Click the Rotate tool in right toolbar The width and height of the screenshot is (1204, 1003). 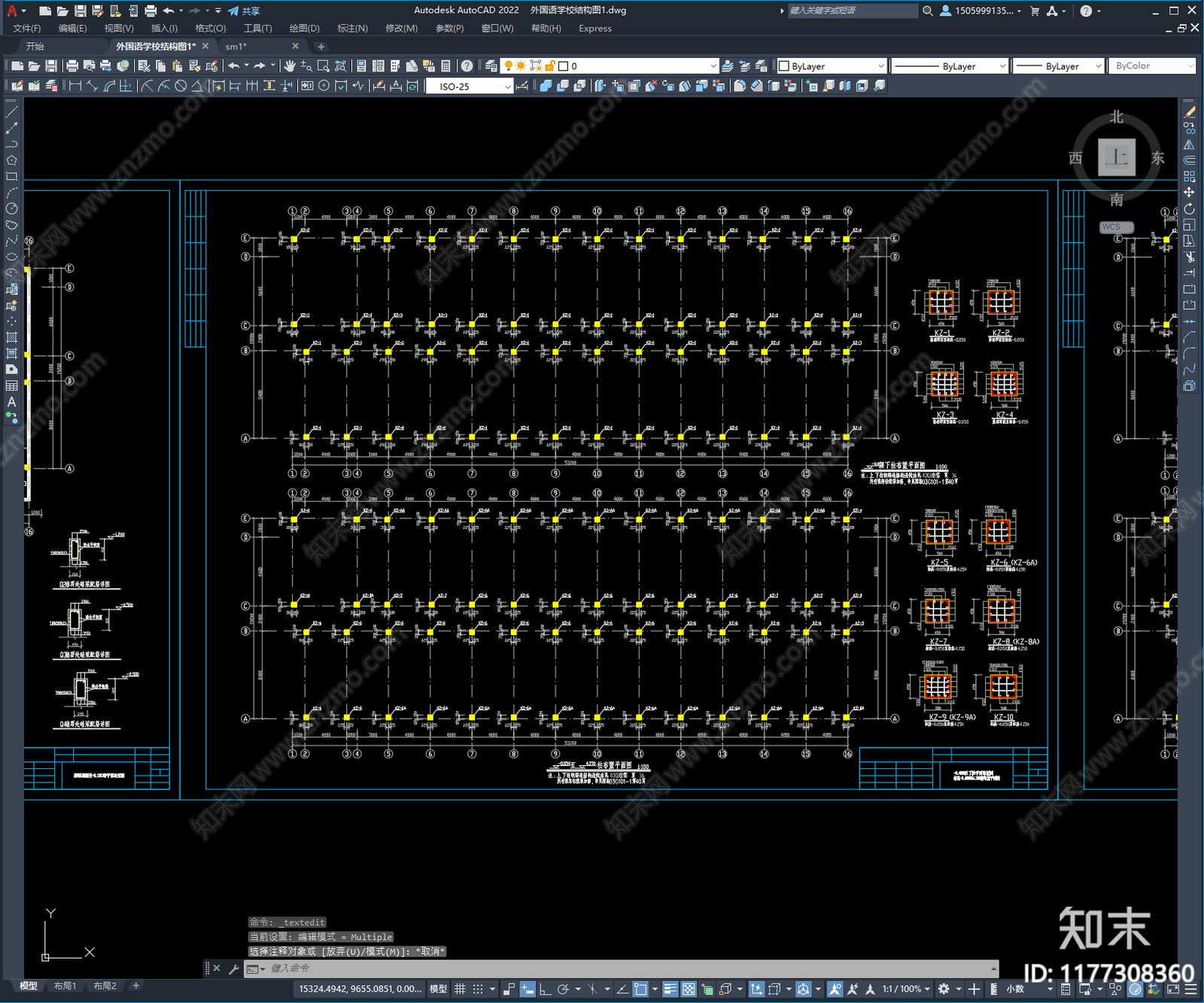pos(1189,208)
